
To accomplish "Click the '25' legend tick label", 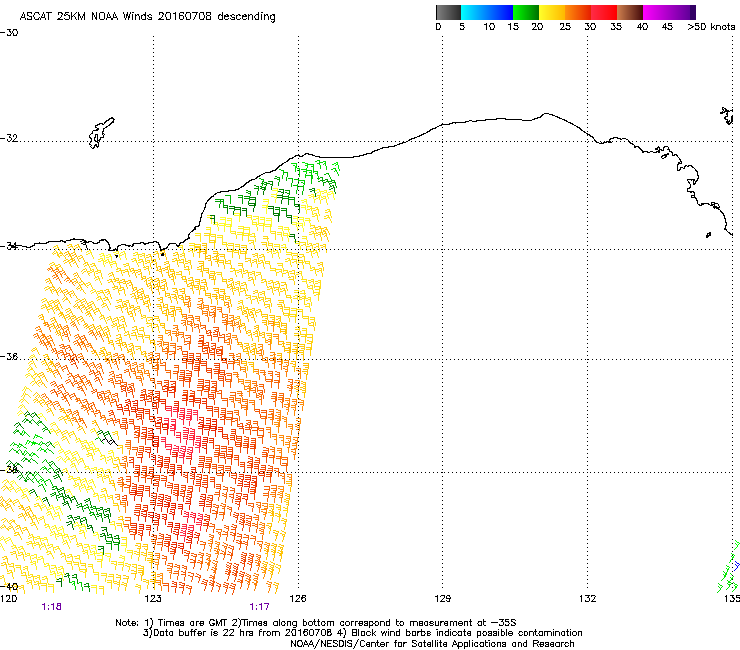I will 565,27.
